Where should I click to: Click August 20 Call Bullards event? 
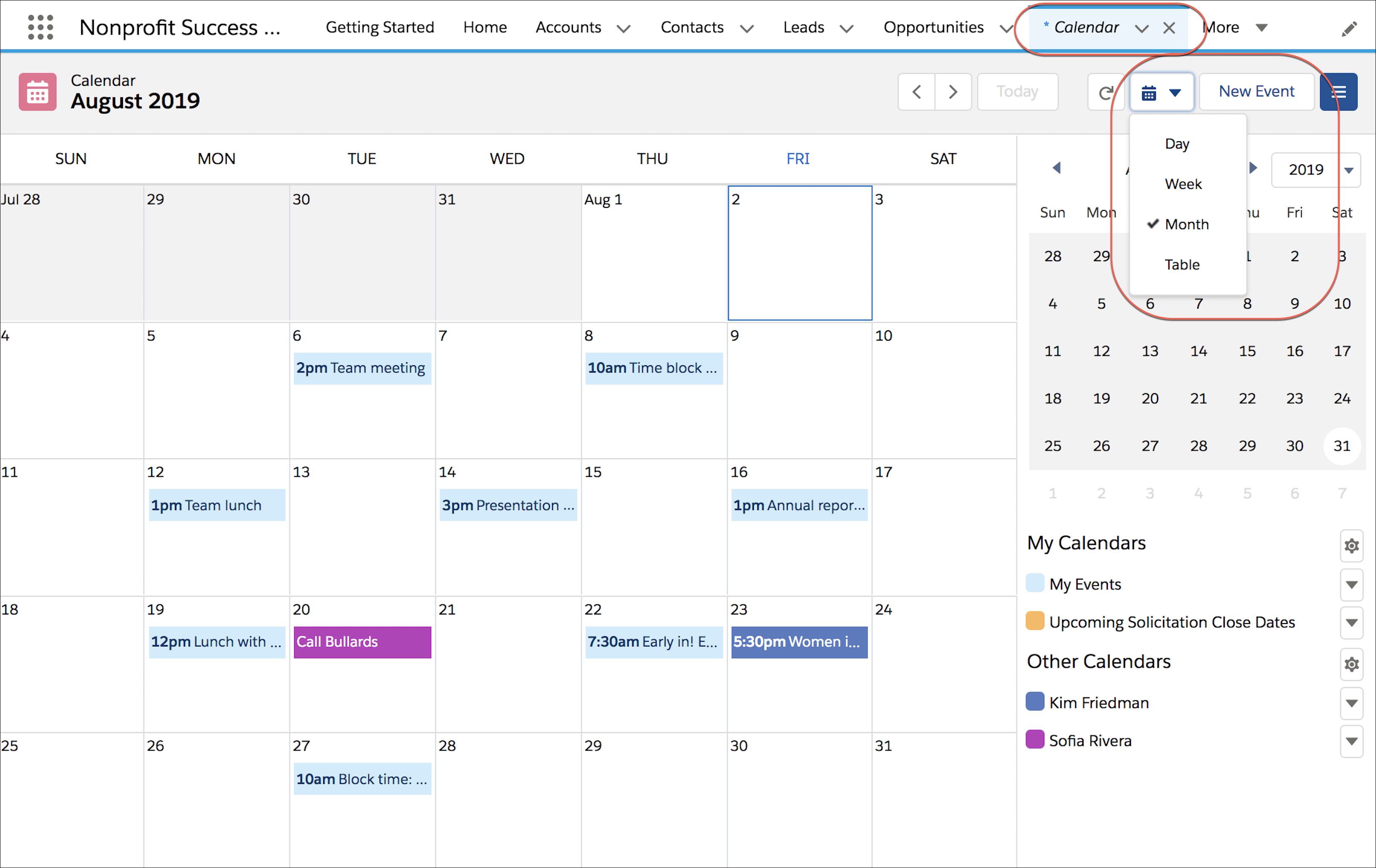[x=362, y=641]
